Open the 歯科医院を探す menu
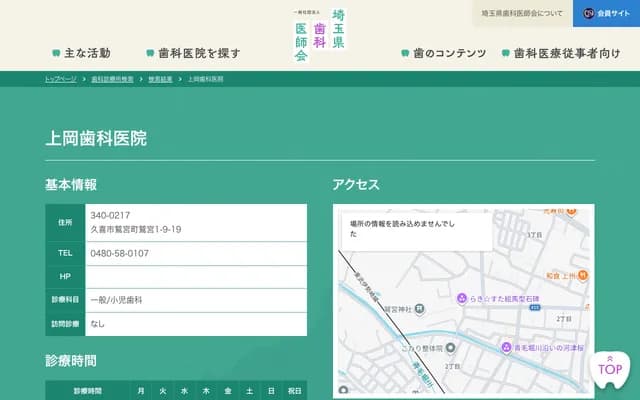This screenshot has width=640, height=400. (x=193, y=53)
